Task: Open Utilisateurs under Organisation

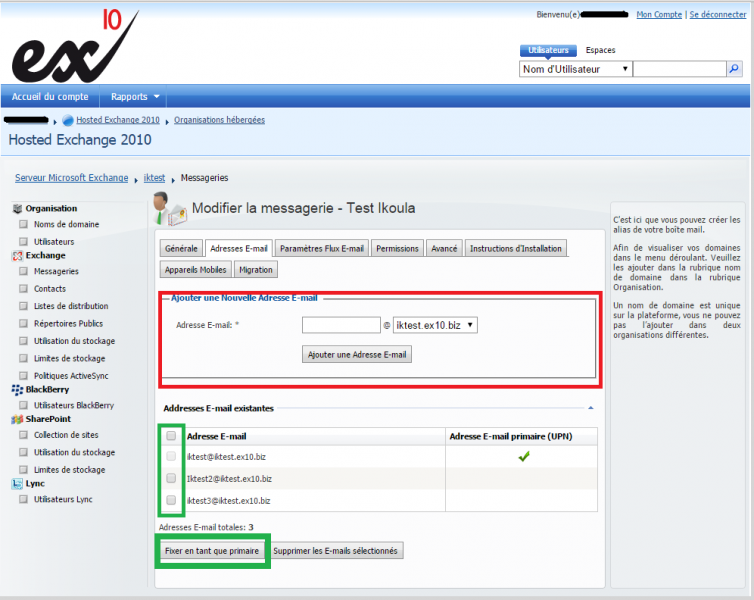Action: [x=54, y=242]
